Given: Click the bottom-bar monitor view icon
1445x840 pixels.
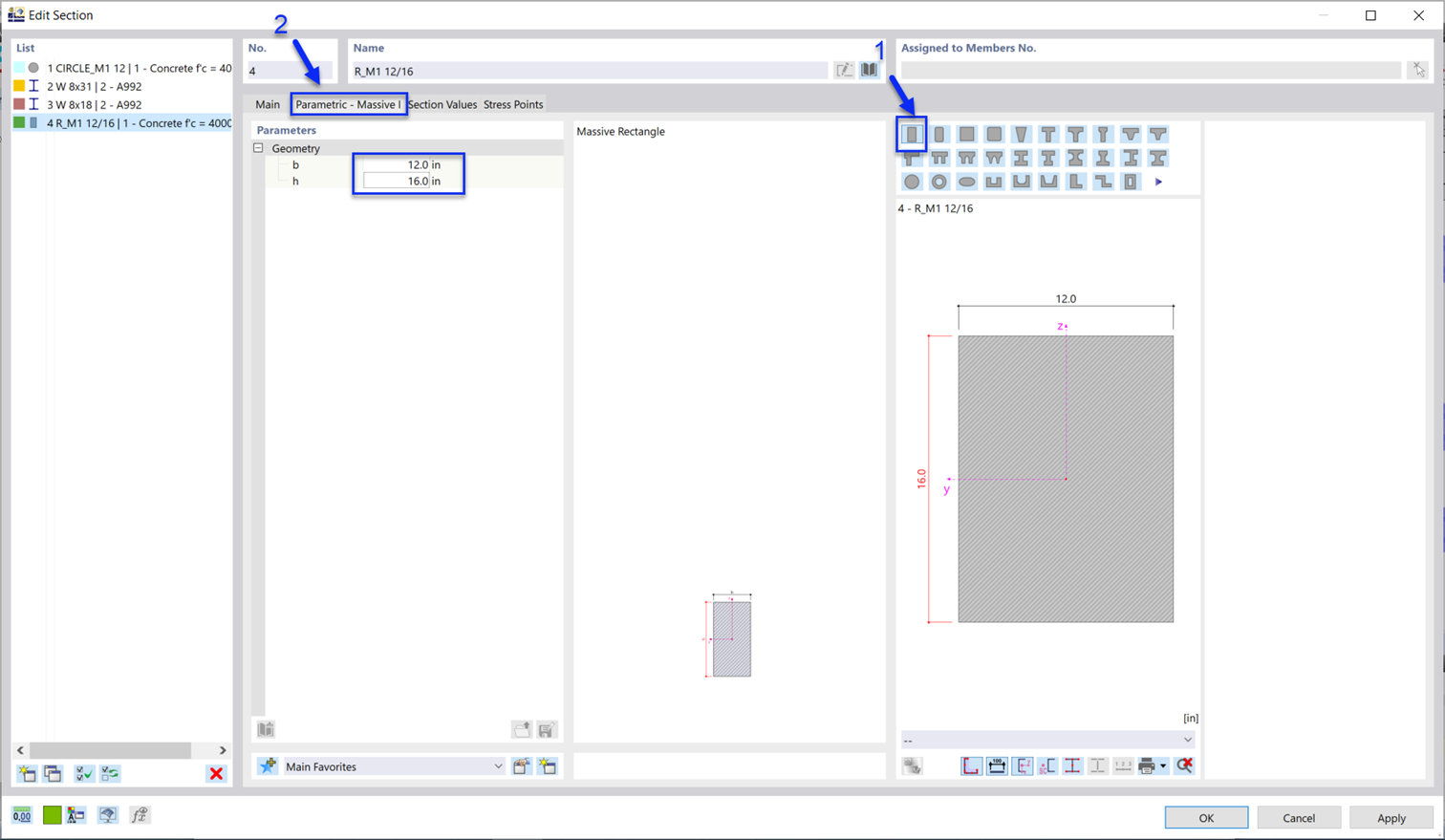Looking at the screenshot, I should (x=108, y=815).
